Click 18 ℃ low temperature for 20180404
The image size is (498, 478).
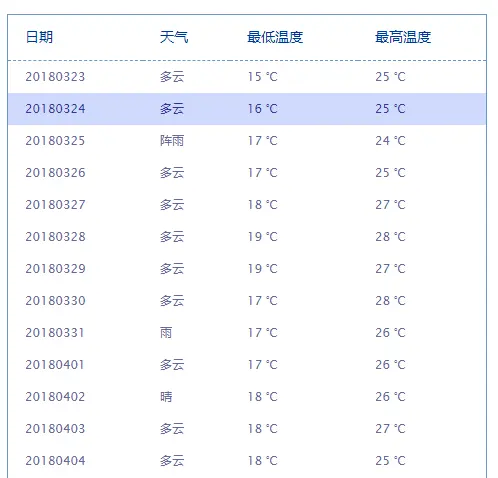262,461
